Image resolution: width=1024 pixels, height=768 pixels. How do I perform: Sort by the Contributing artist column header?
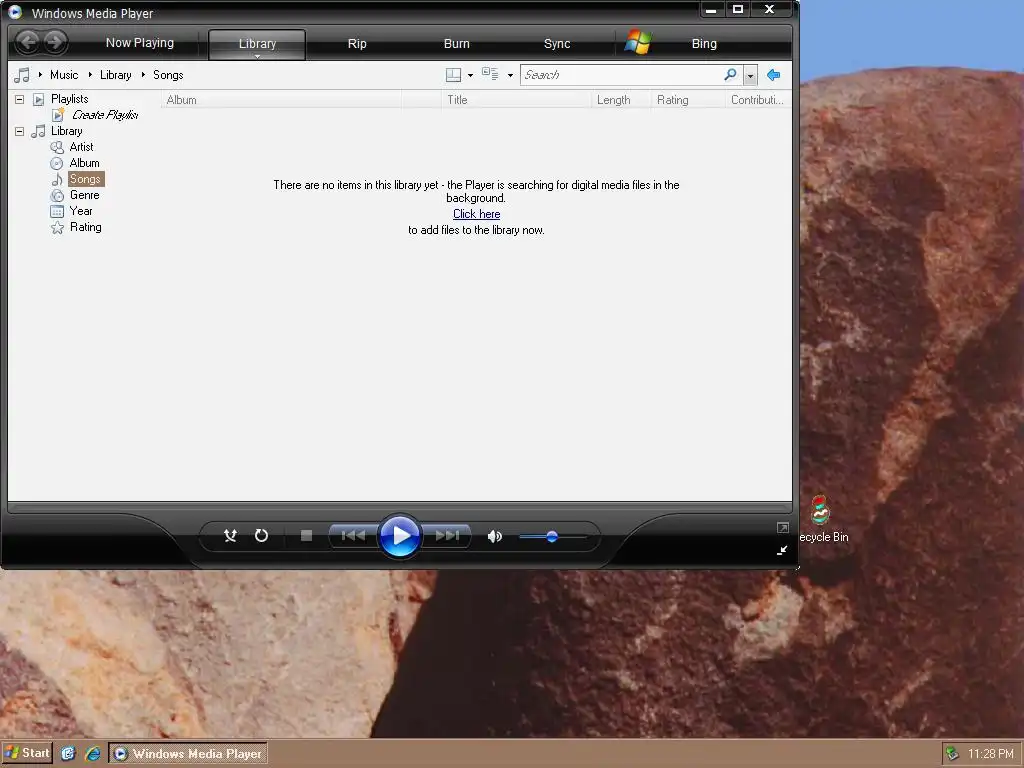[x=758, y=100]
